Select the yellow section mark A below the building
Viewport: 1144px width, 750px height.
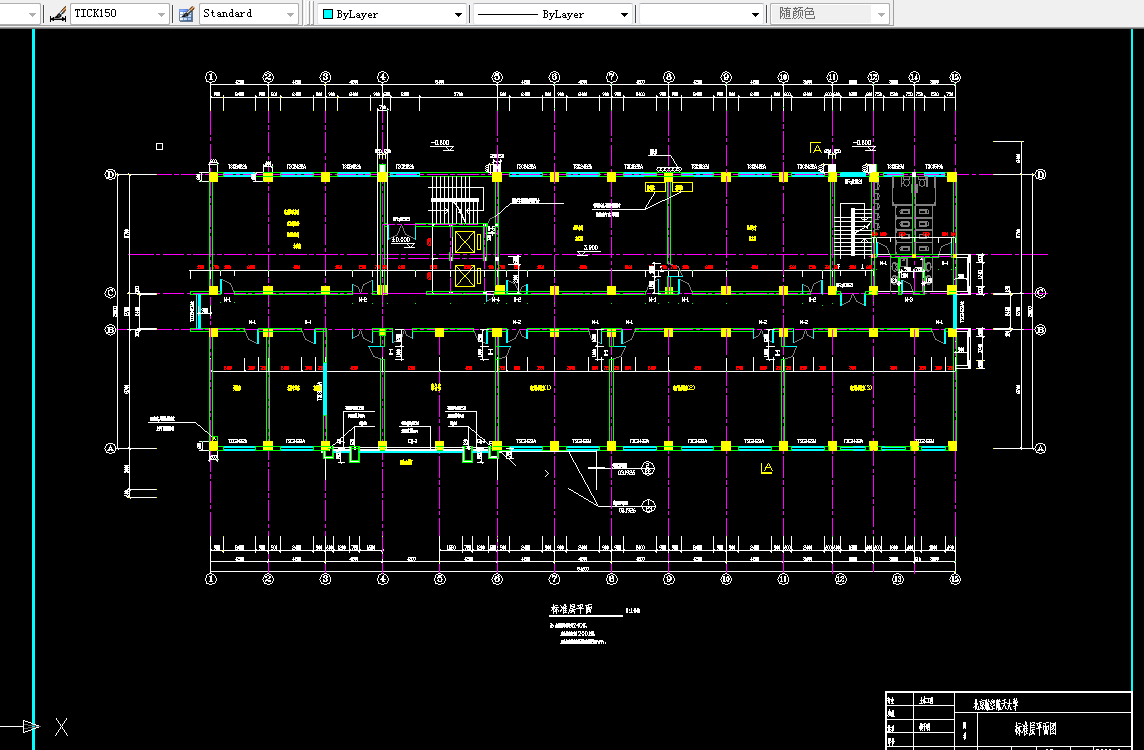766,468
